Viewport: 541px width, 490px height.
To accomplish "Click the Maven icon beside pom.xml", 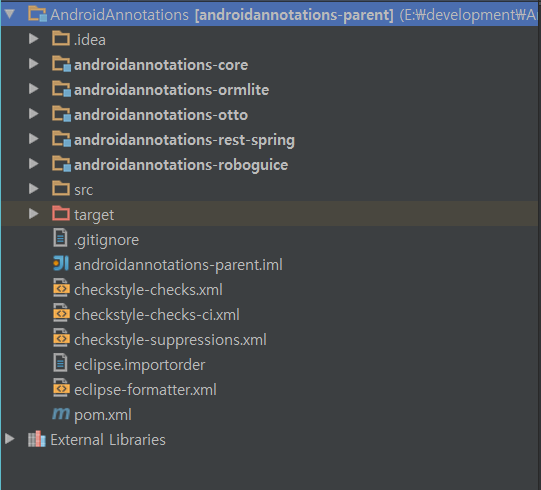I will click(x=61, y=413).
